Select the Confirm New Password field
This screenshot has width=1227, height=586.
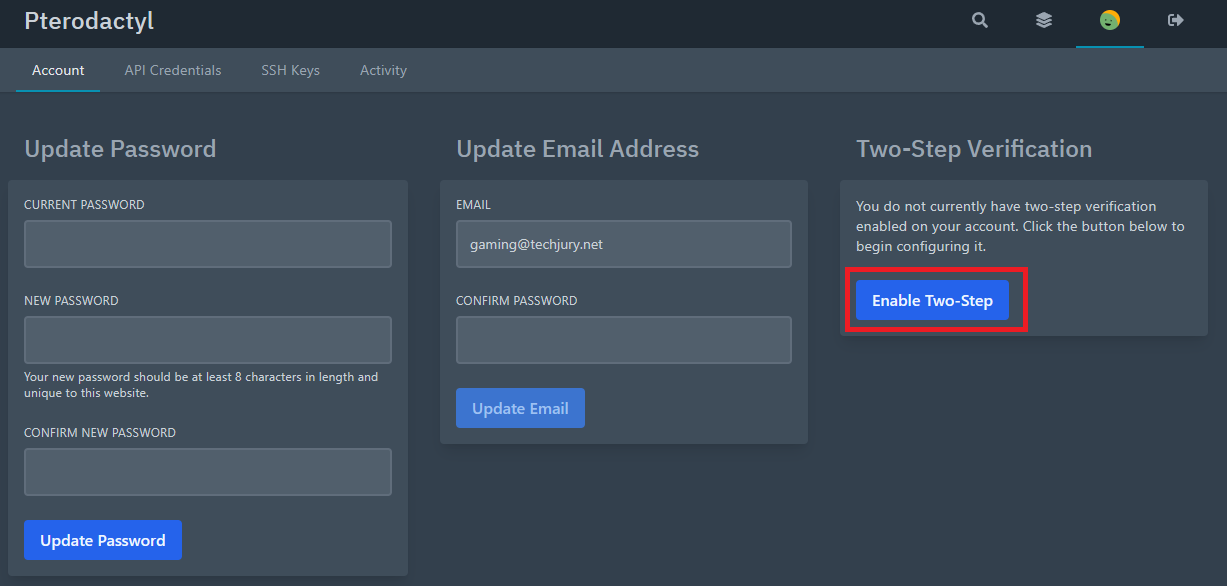pos(208,472)
